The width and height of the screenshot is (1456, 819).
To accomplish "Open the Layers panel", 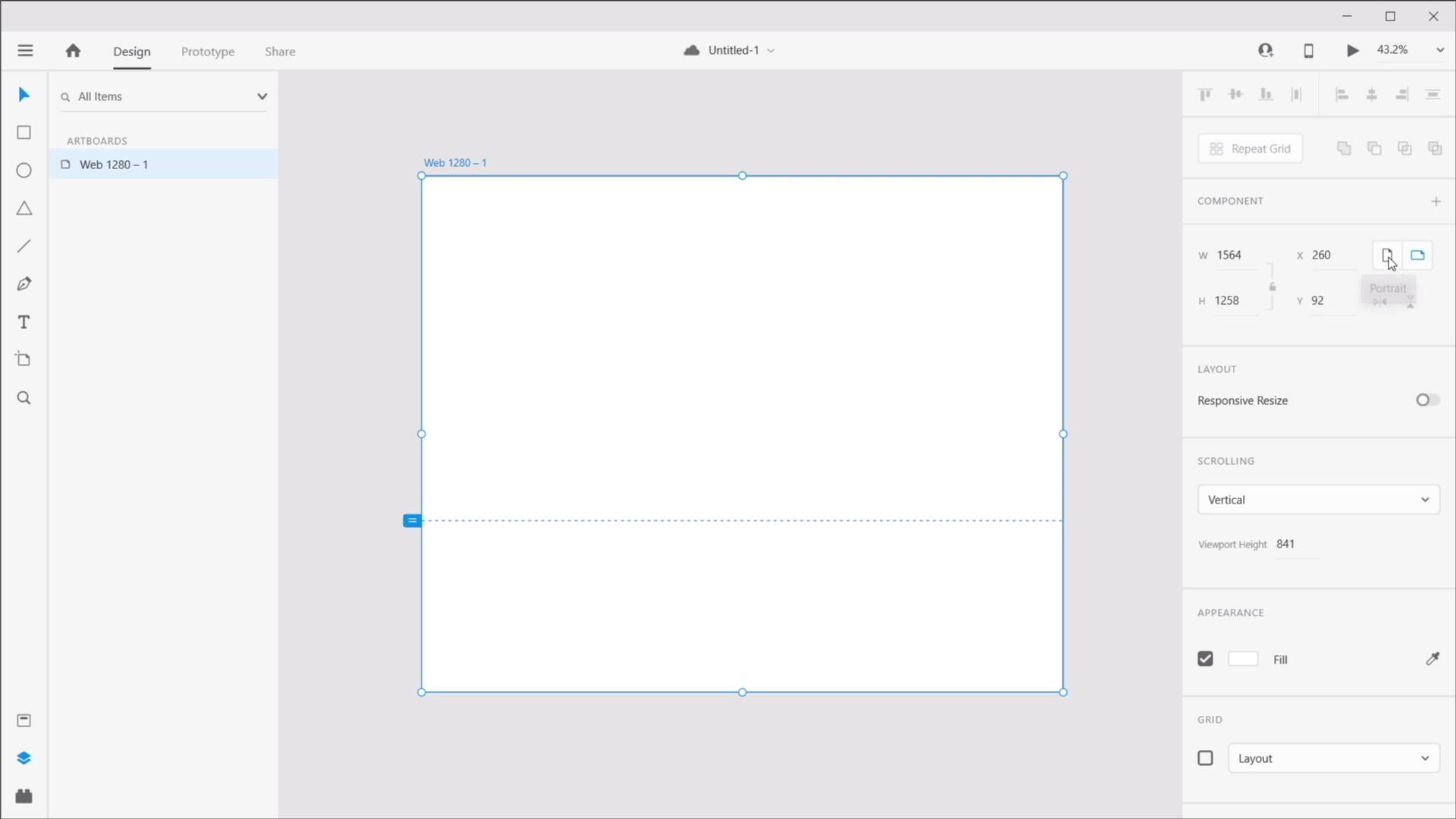I will 24,758.
